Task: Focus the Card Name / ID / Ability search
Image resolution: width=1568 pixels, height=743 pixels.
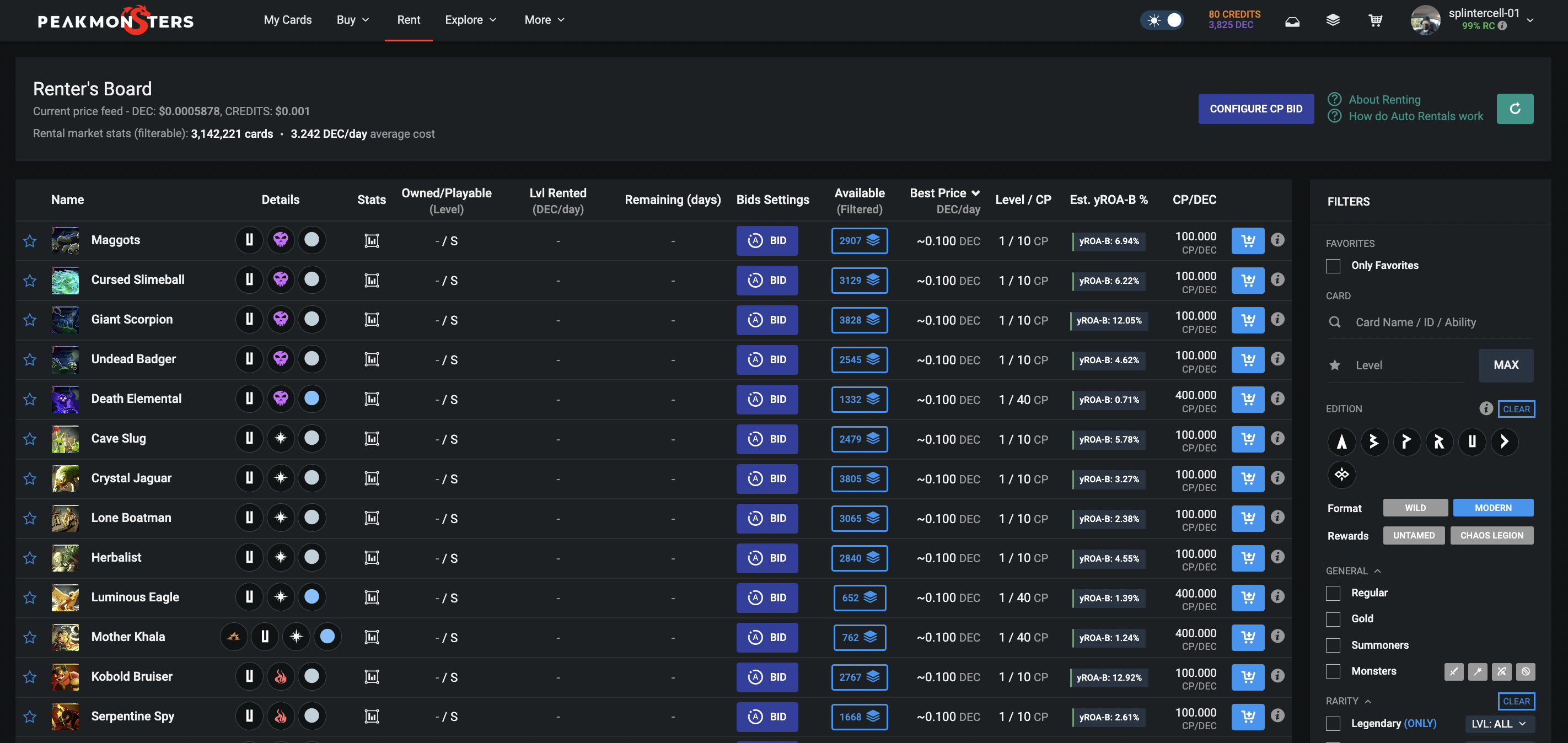Action: 1430,322
